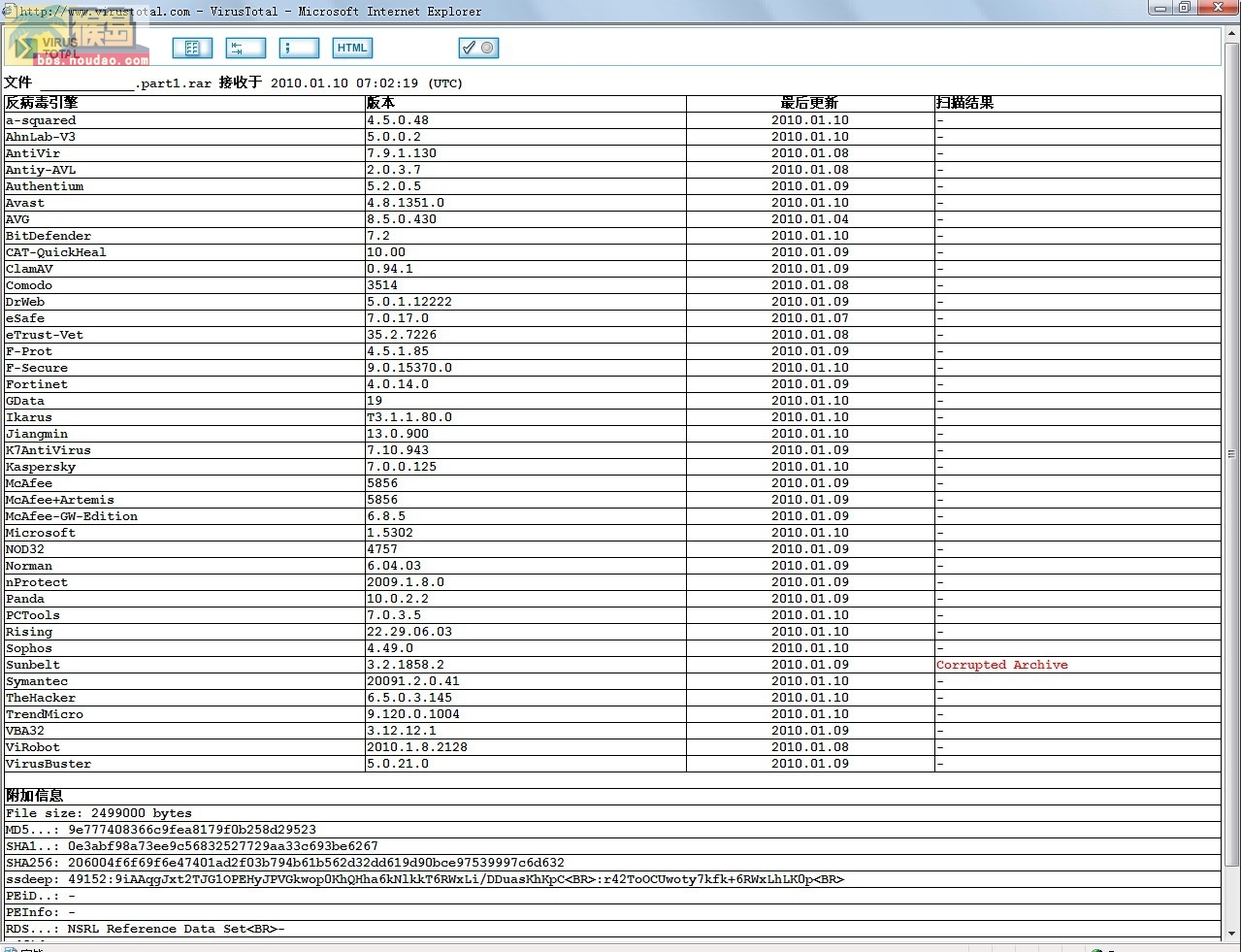Click AVG version 8.5.0.430

402,219
